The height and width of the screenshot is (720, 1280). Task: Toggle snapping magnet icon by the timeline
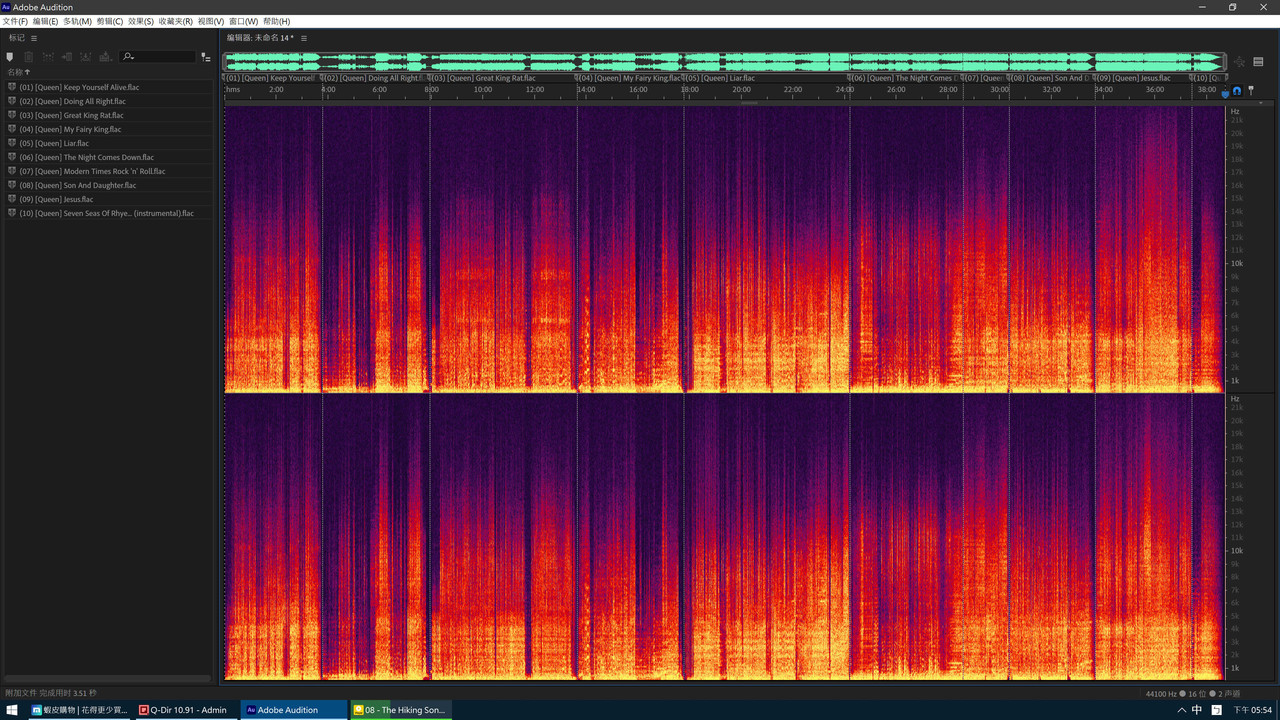pos(1237,91)
